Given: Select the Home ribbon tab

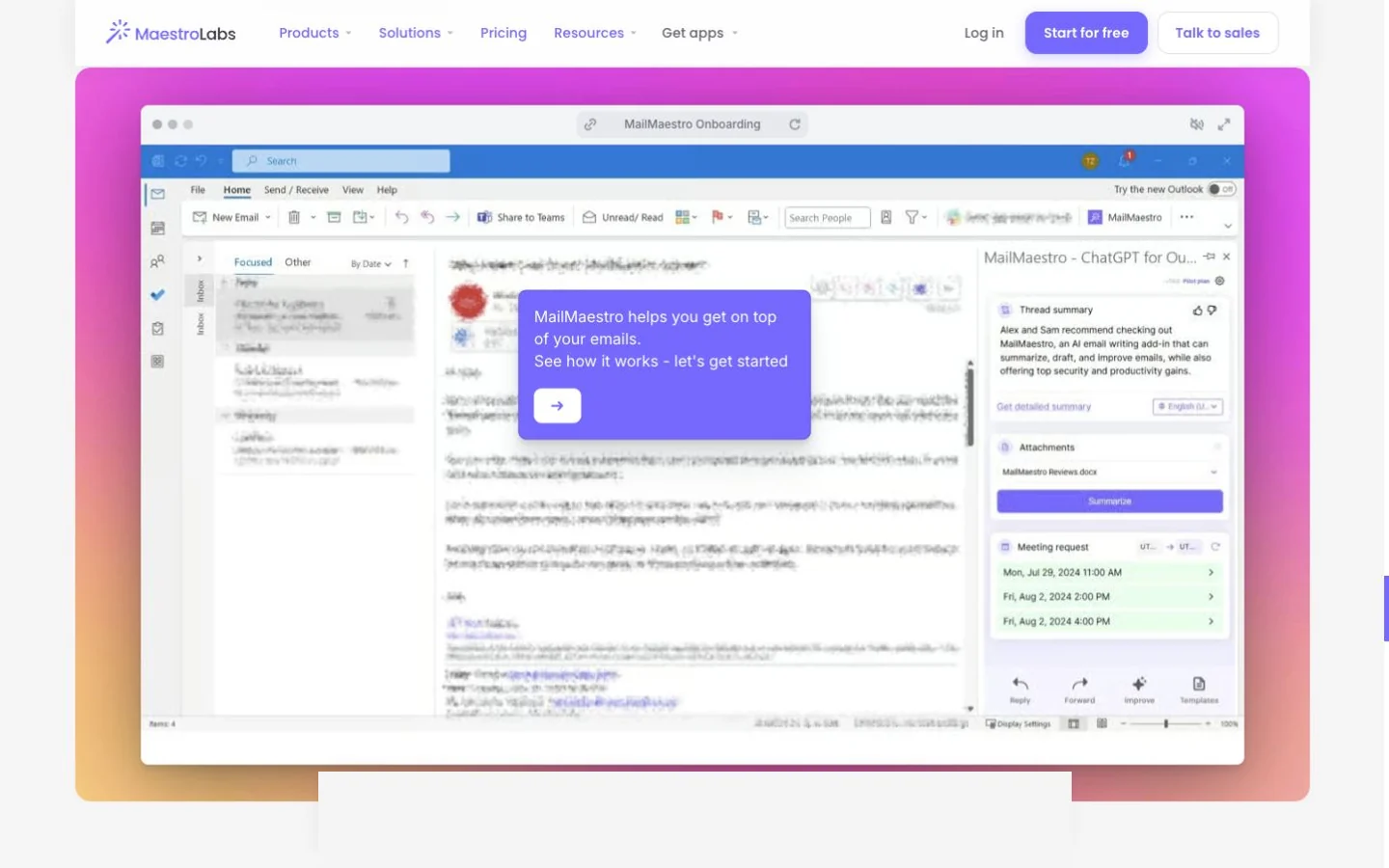Looking at the screenshot, I should coord(236,190).
